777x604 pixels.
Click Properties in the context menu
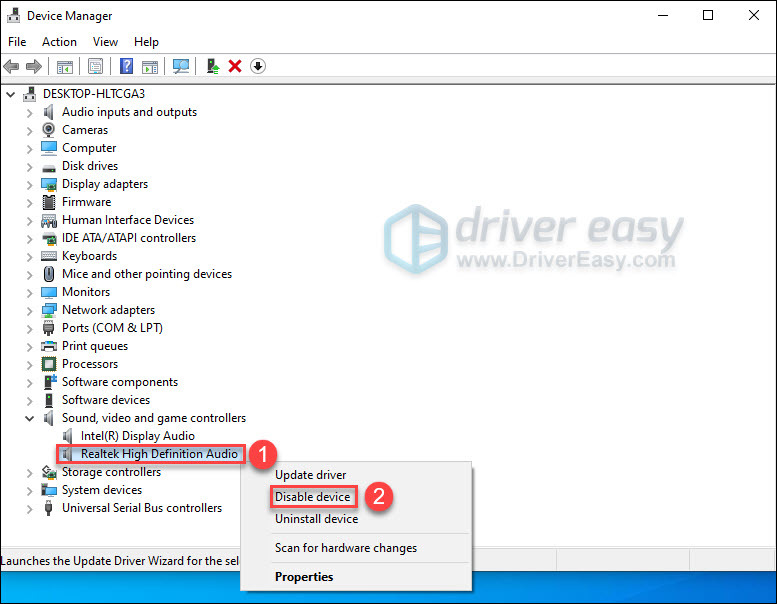click(304, 577)
